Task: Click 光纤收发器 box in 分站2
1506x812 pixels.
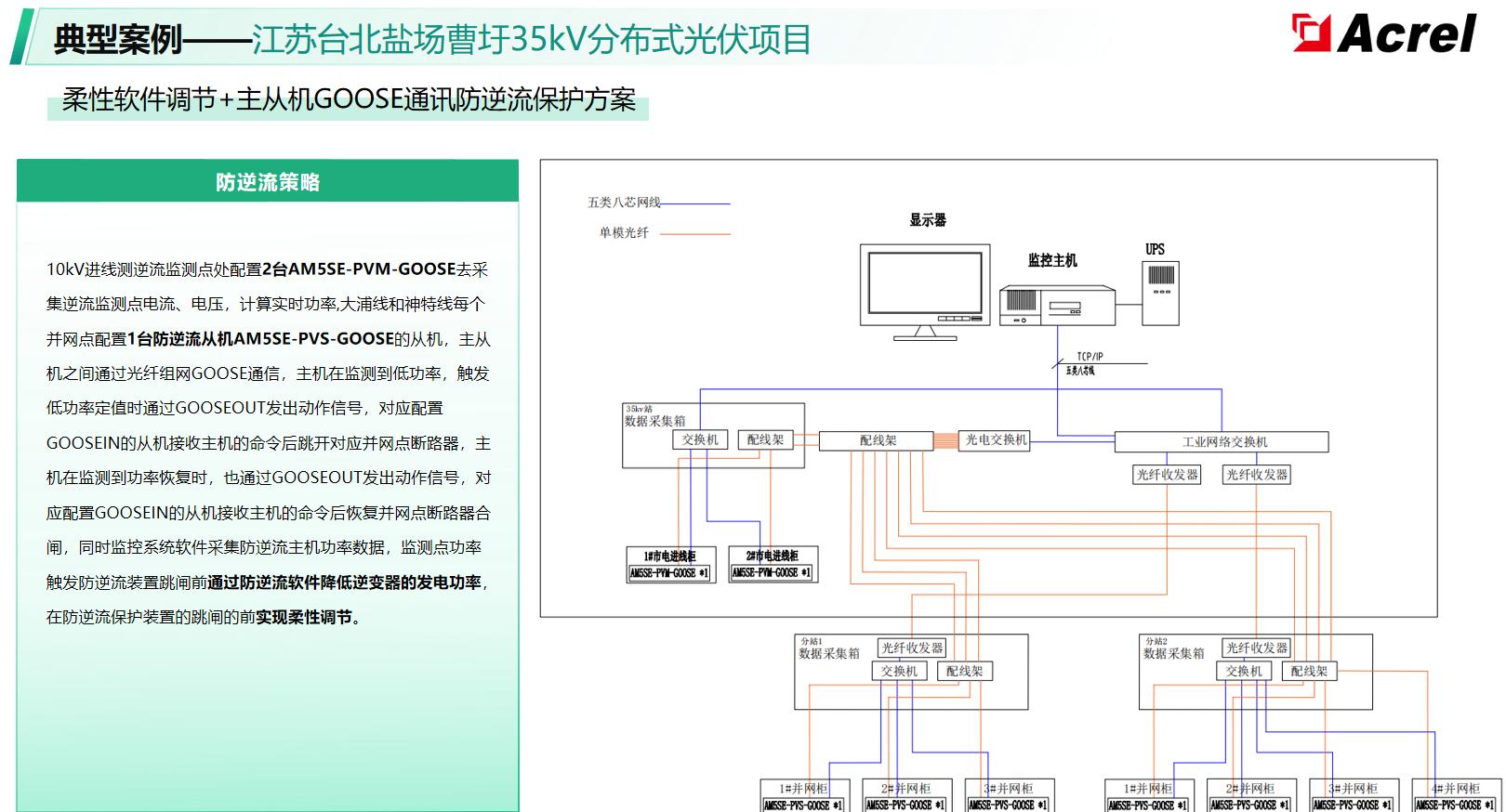Action: (1256, 648)
